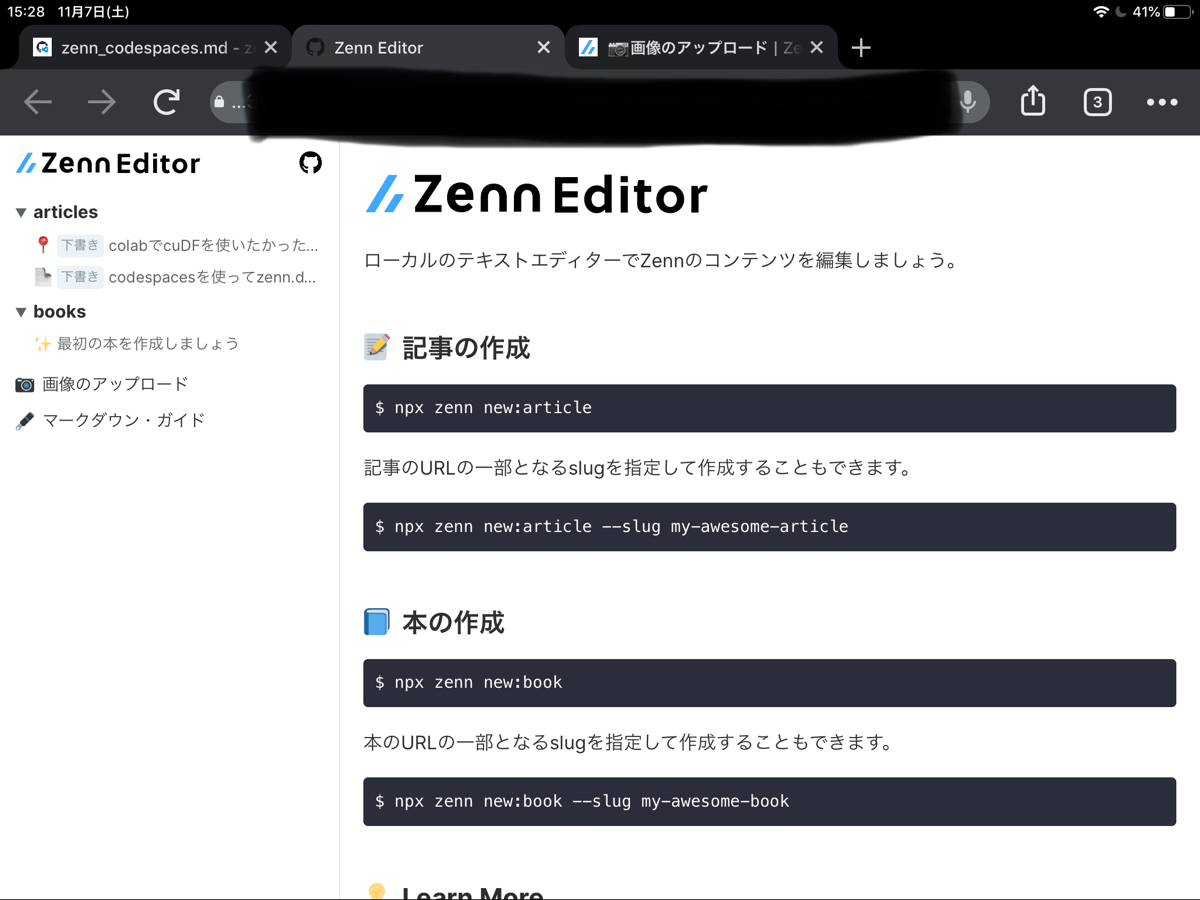The height and width of the screenshot is (900, 1200).
Task: Click the page emoji of the codespaces article
Action: click(43, 277)
